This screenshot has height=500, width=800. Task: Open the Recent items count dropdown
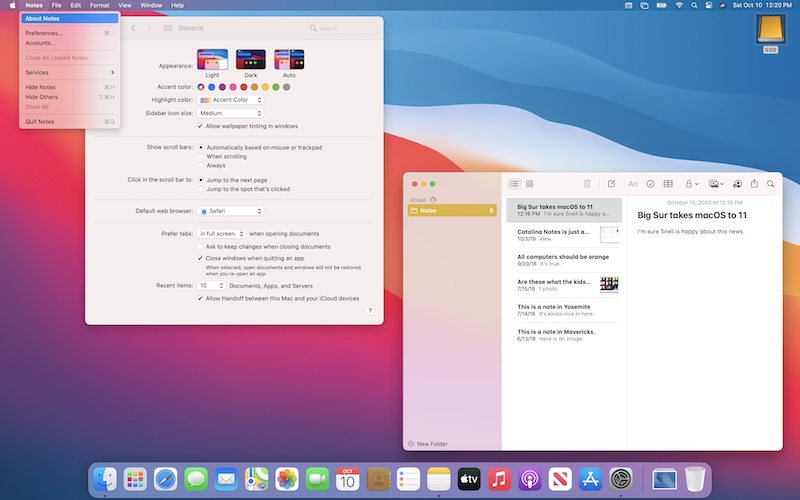click(211, 286)
